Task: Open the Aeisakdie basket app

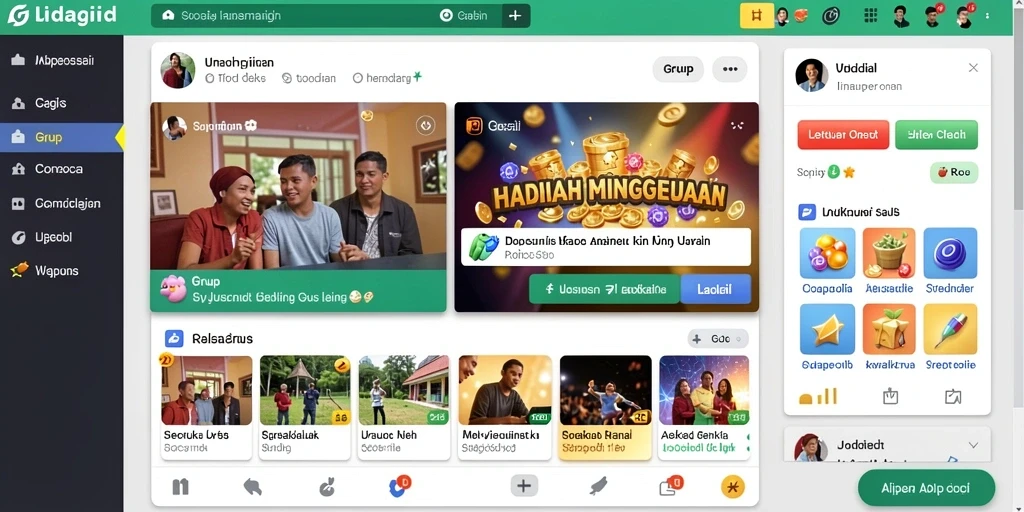Action: [x=889, y=253]
